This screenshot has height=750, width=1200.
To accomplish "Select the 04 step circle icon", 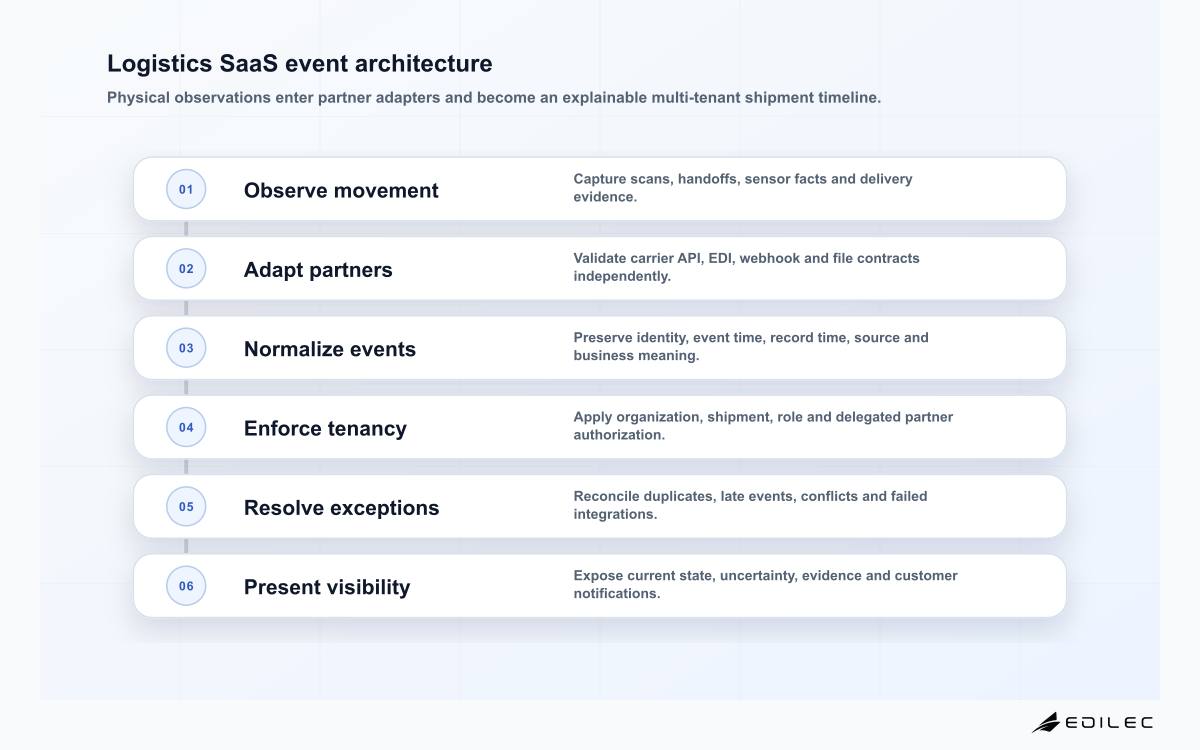I will coord(186,427).
